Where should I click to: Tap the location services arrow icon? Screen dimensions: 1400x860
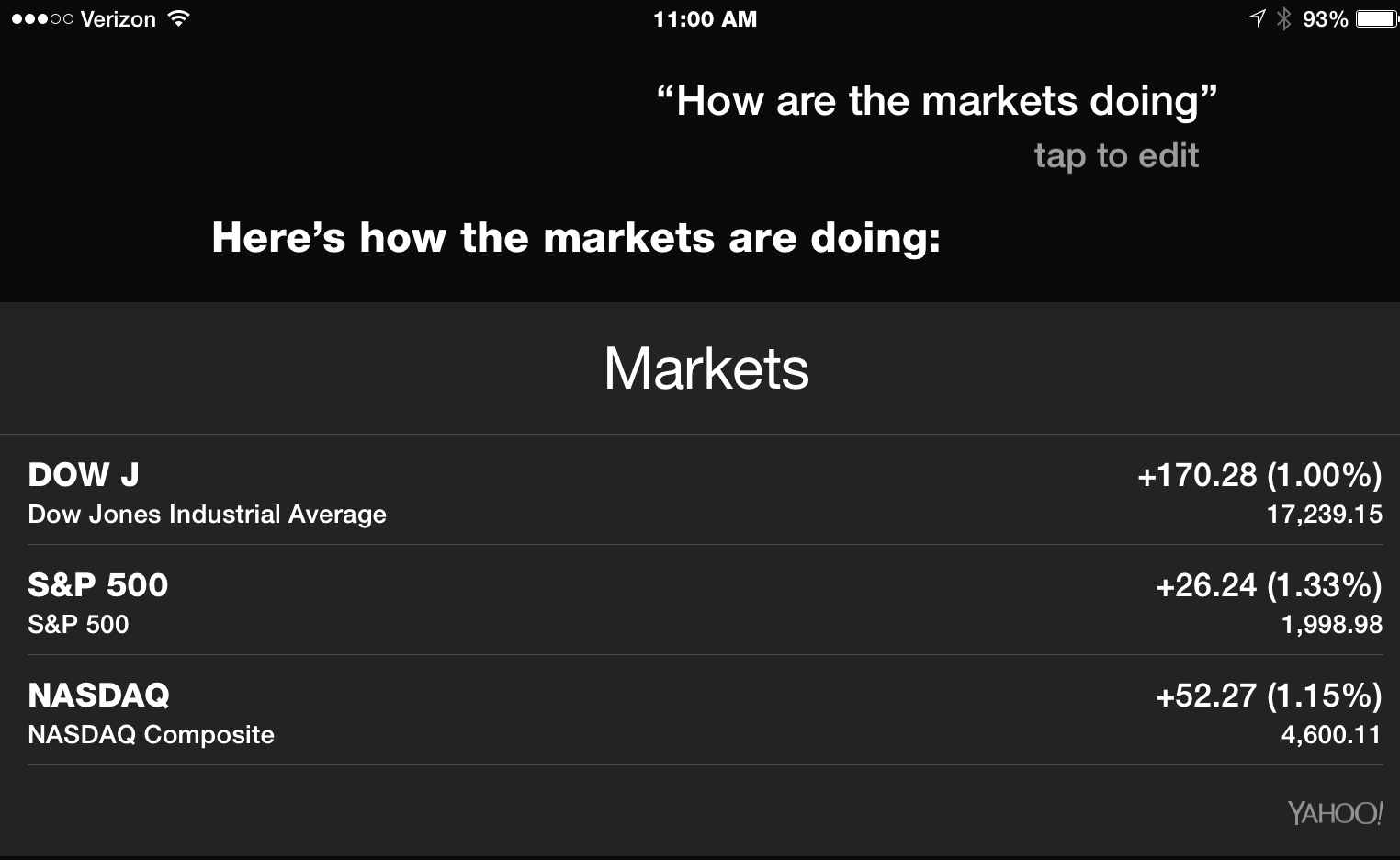1257,18
